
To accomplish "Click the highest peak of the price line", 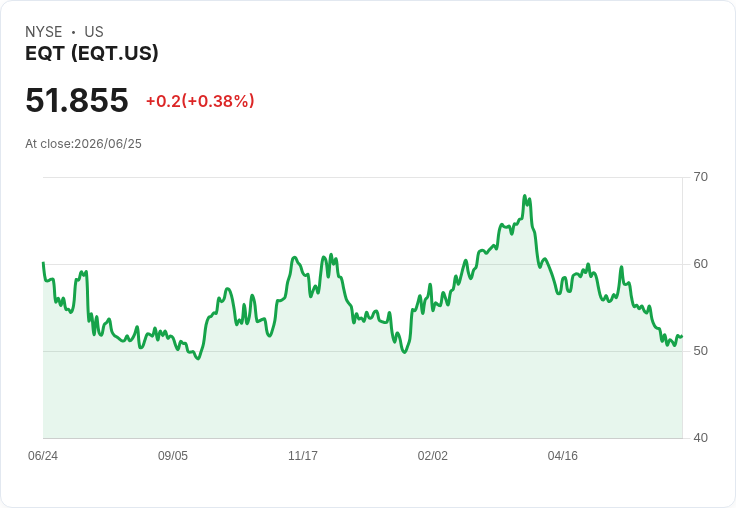I will tap(525, 196).
